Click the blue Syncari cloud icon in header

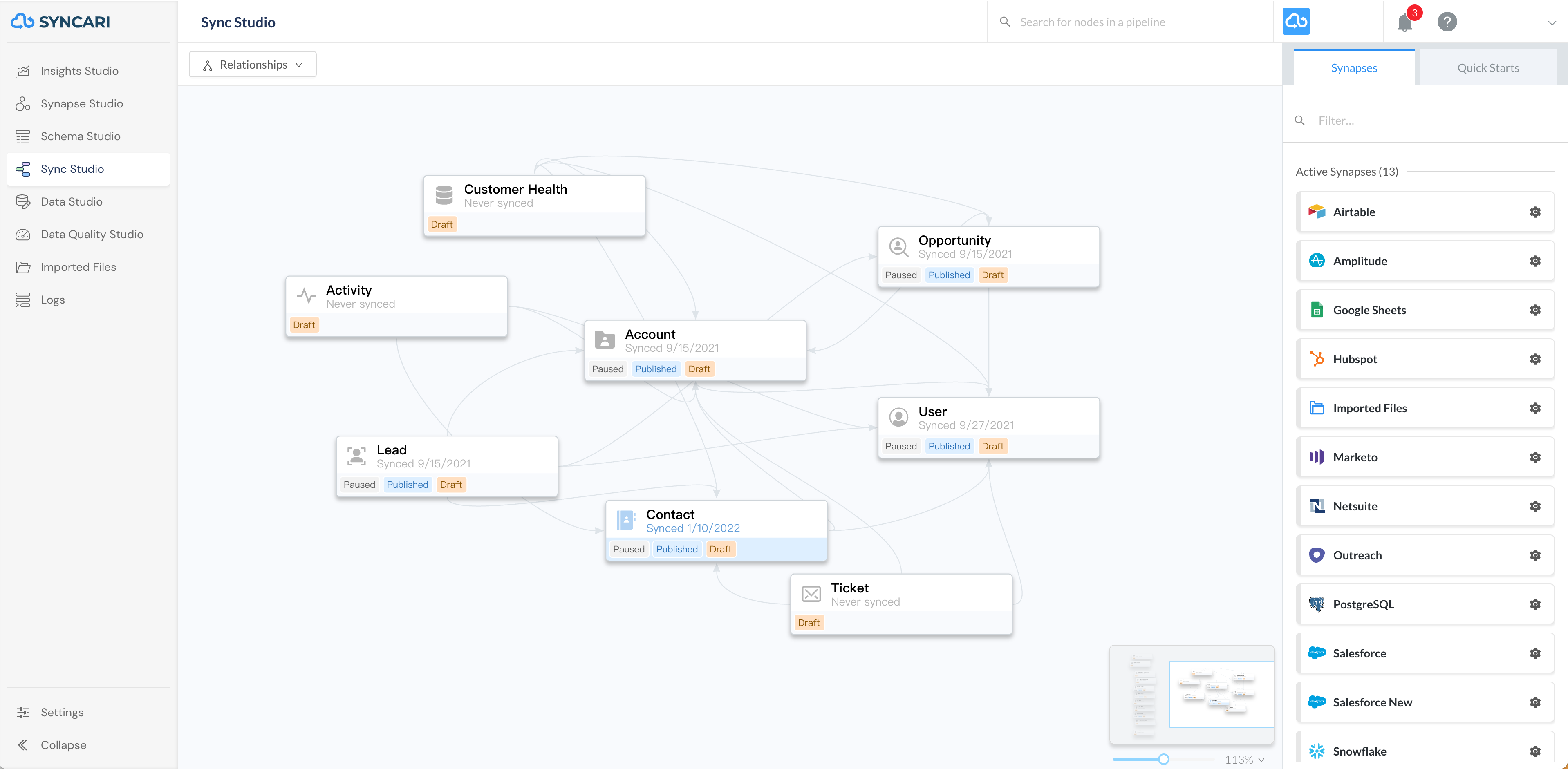pyautogui.click(x=1296, y=22)
